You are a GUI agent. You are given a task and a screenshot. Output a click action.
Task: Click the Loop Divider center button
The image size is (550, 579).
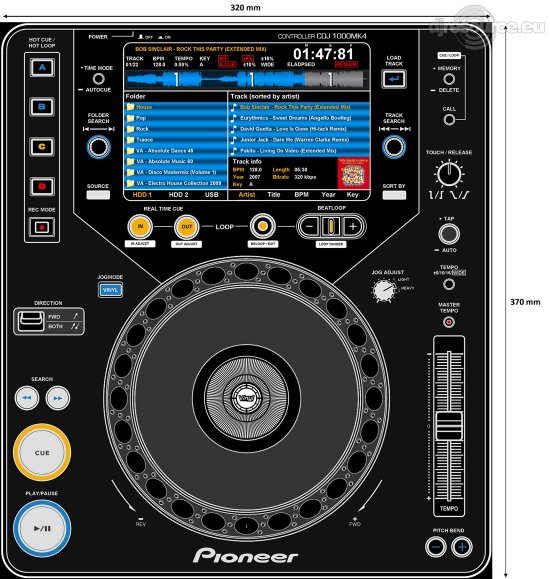tap(331, 226)
